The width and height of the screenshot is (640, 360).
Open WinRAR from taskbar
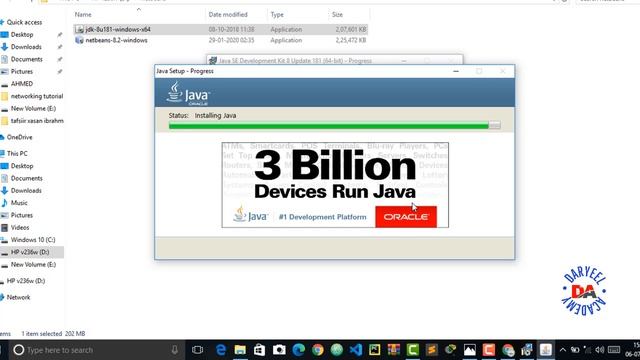(x=393, y=350)
